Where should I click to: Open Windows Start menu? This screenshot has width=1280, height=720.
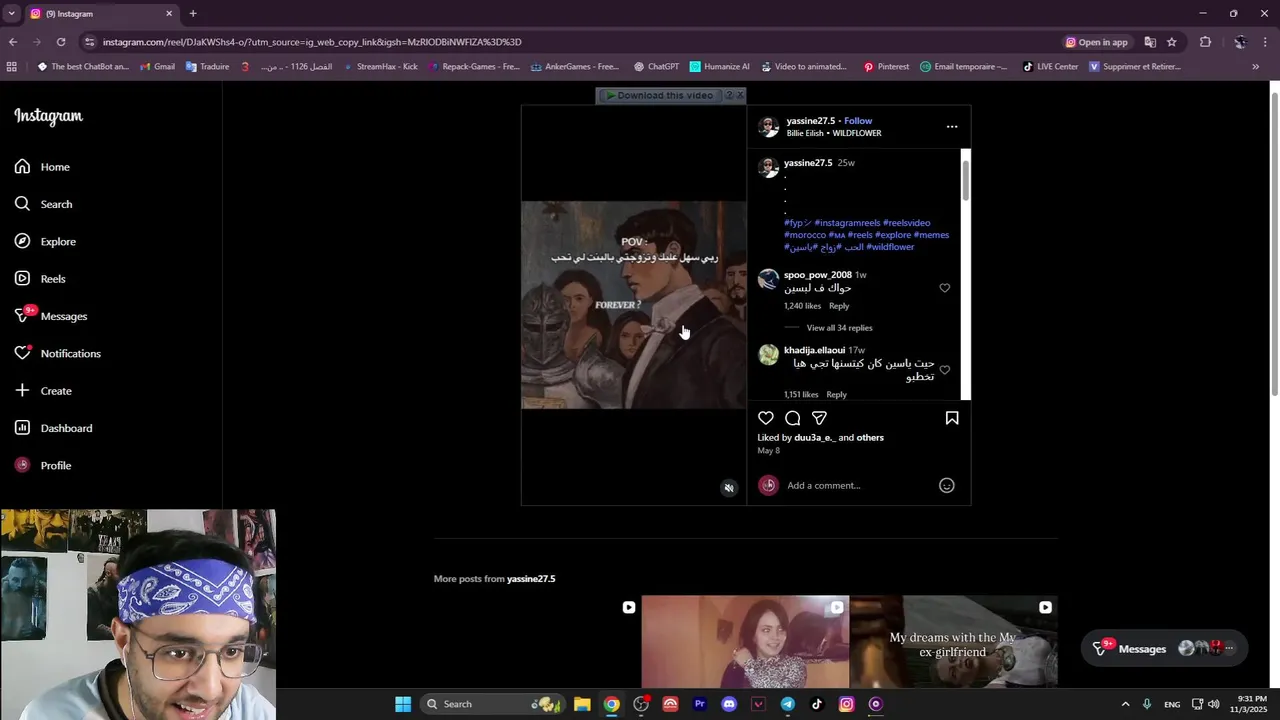pos(403,704)
